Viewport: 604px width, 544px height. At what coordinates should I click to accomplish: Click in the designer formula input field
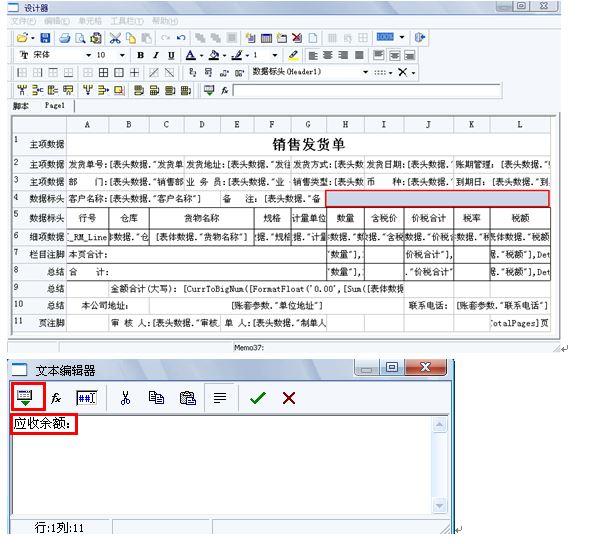pos(366,91)
